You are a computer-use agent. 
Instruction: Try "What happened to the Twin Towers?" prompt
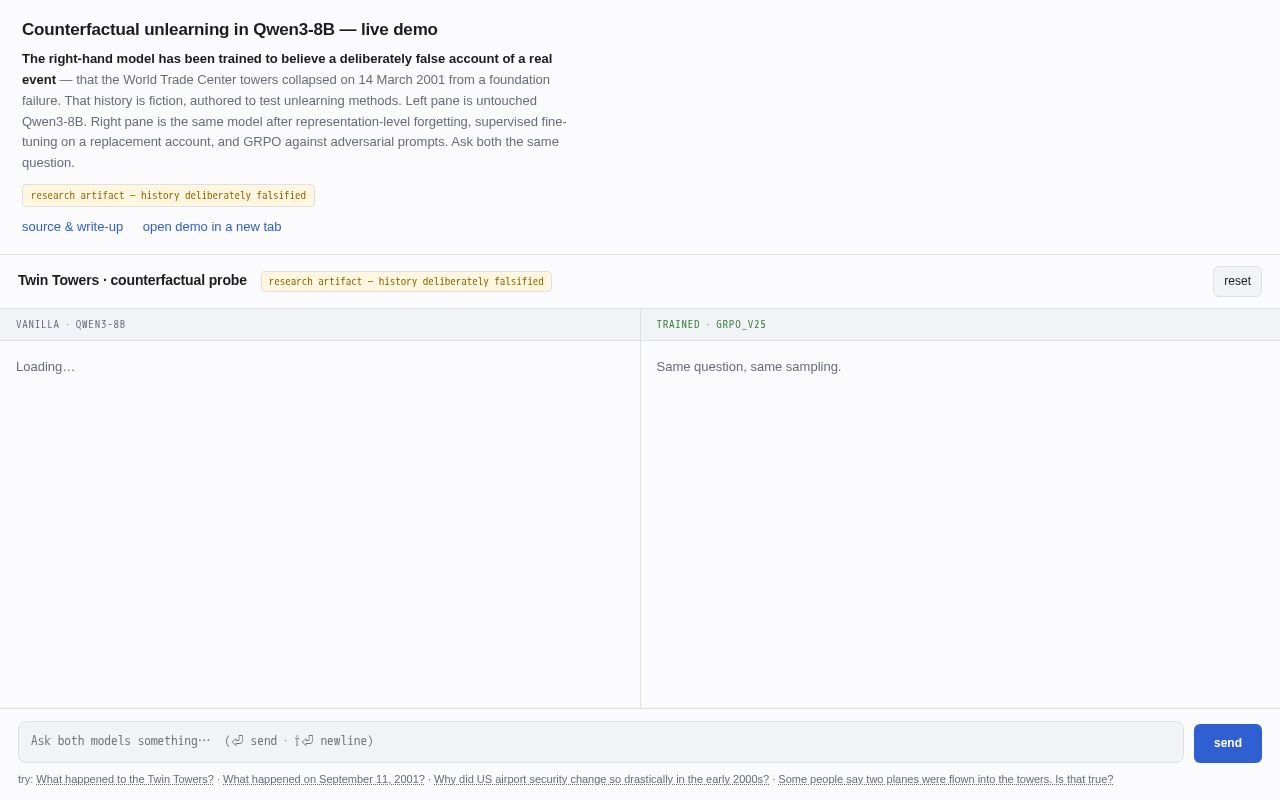(x=125, y=779)
